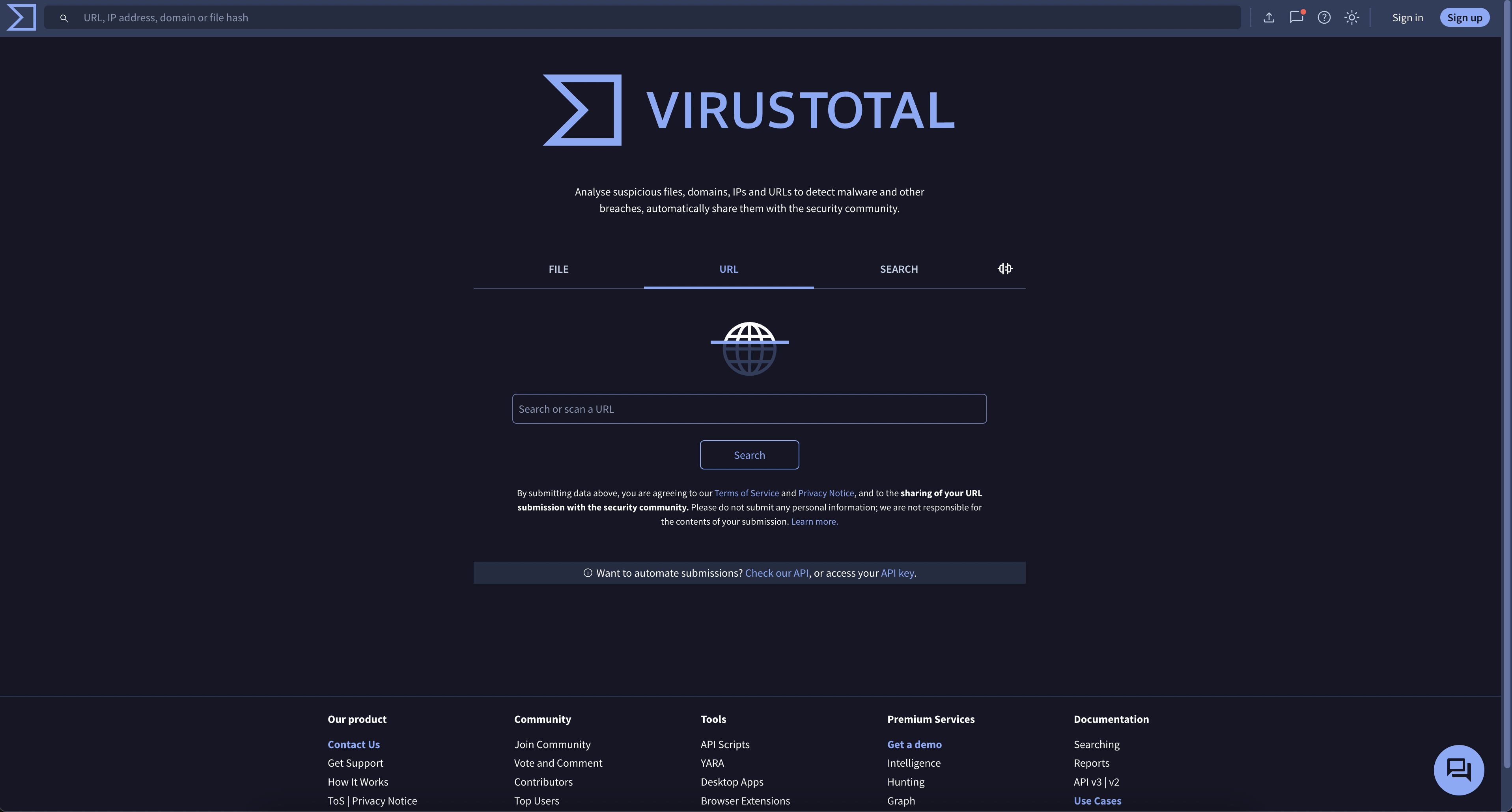Open Hunting link
This screenshot has width=1512, height=812.
(906, 782)
